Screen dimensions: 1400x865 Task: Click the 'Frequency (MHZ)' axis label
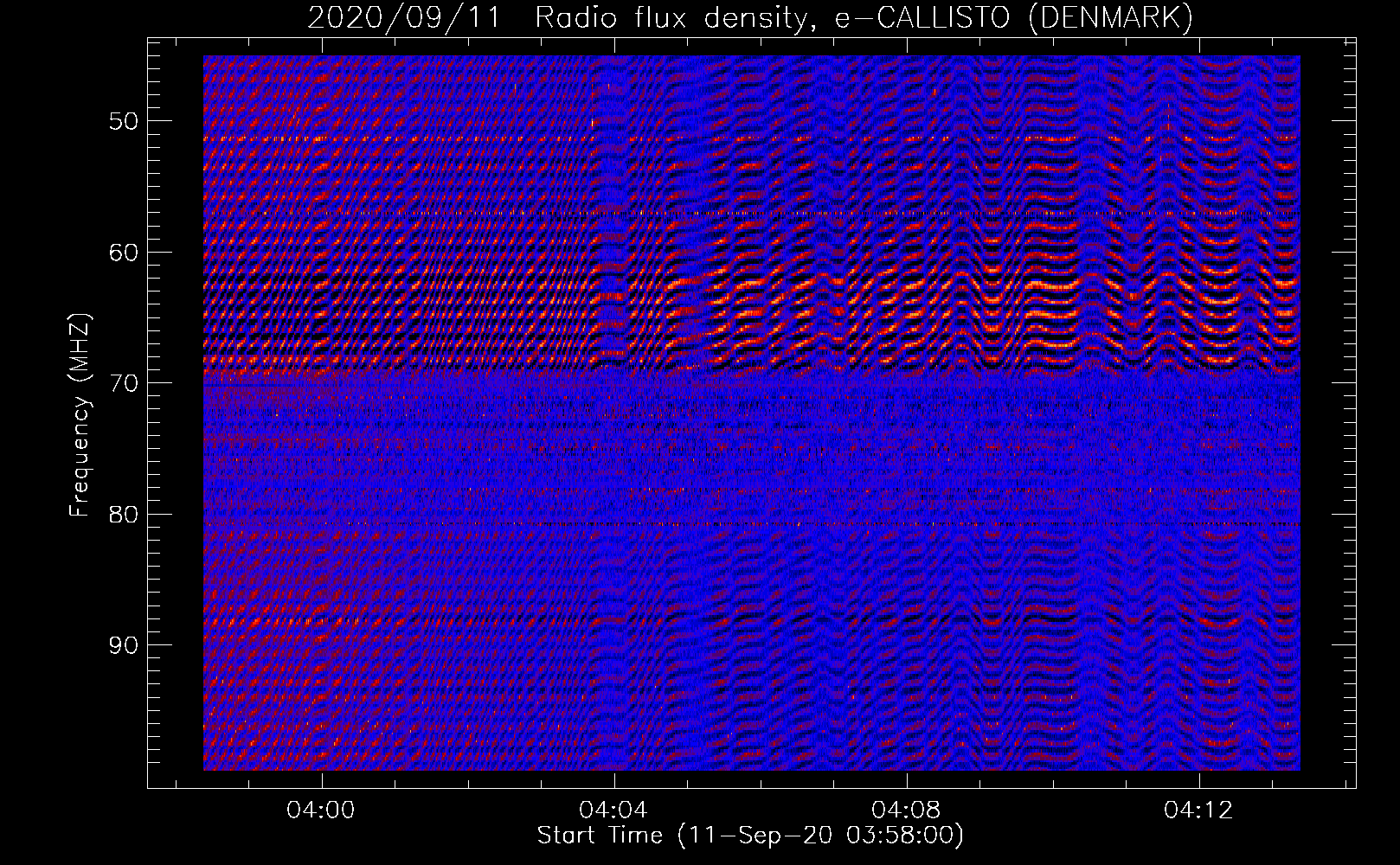tap(80, 415)
